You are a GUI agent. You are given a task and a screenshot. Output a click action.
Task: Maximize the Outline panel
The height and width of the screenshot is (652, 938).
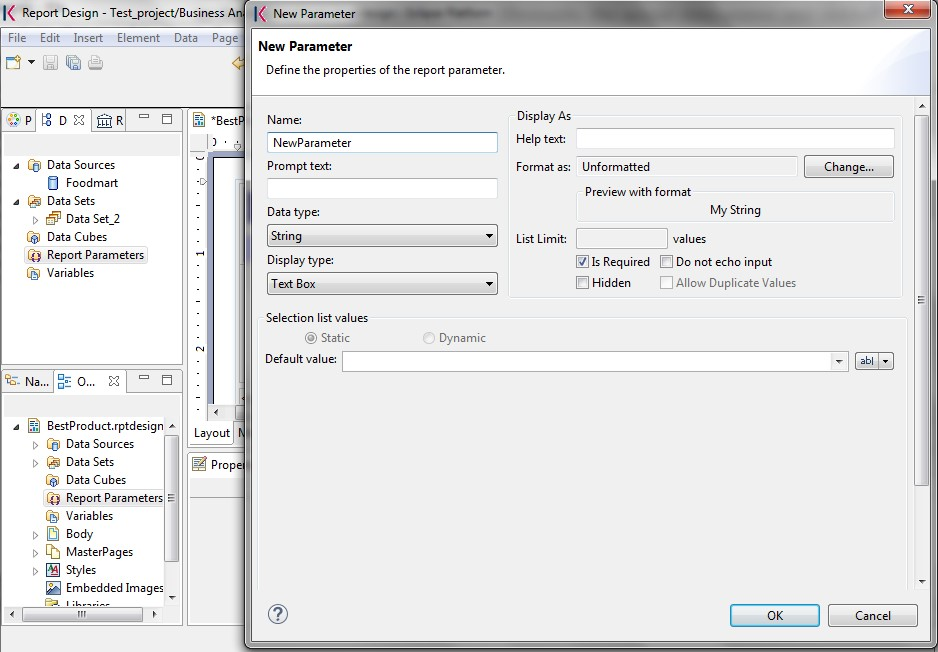click(x=167, y=380)
